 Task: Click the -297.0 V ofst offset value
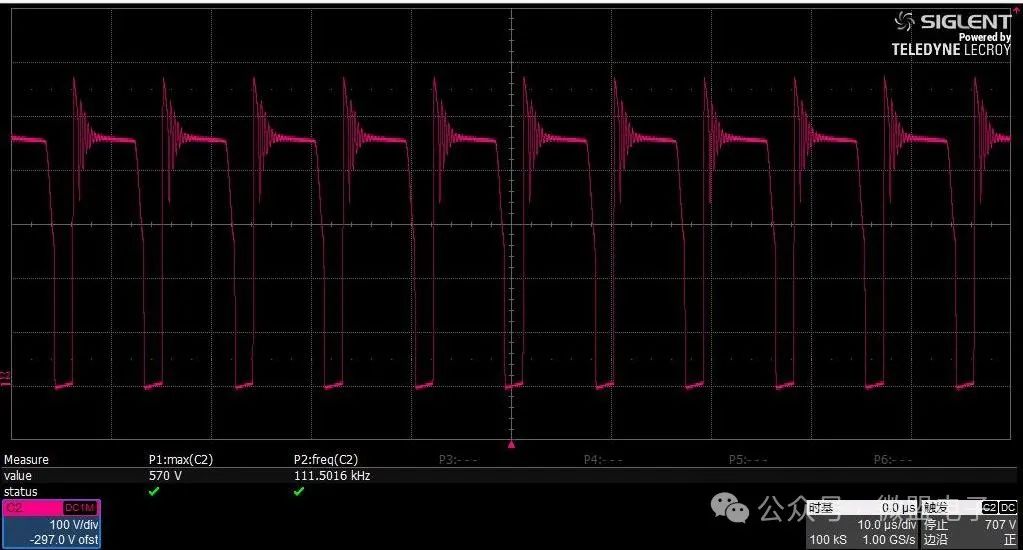(x=64, y=540)
